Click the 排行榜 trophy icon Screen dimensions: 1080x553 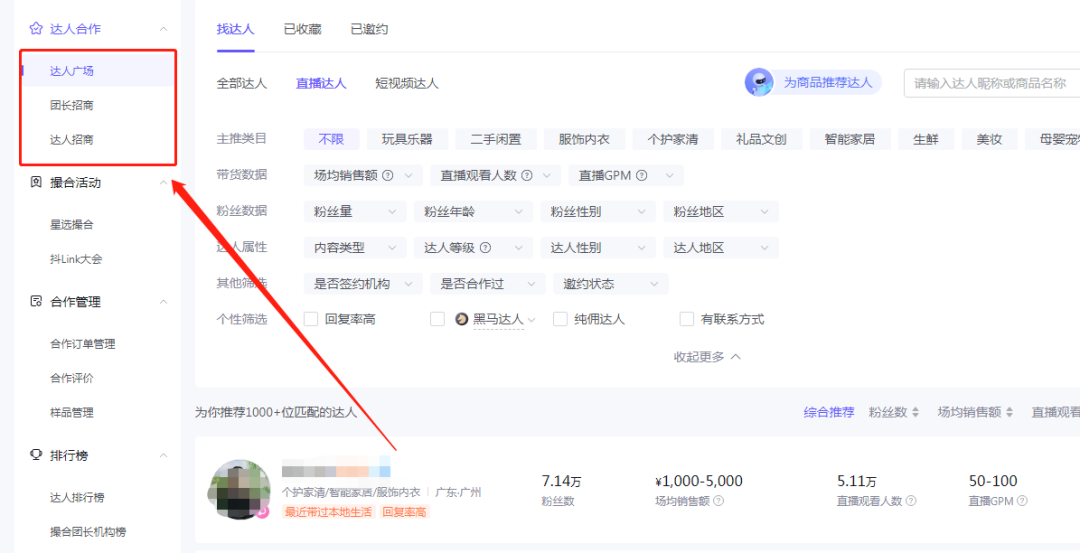pyautogui.click(x=36, y=456)
